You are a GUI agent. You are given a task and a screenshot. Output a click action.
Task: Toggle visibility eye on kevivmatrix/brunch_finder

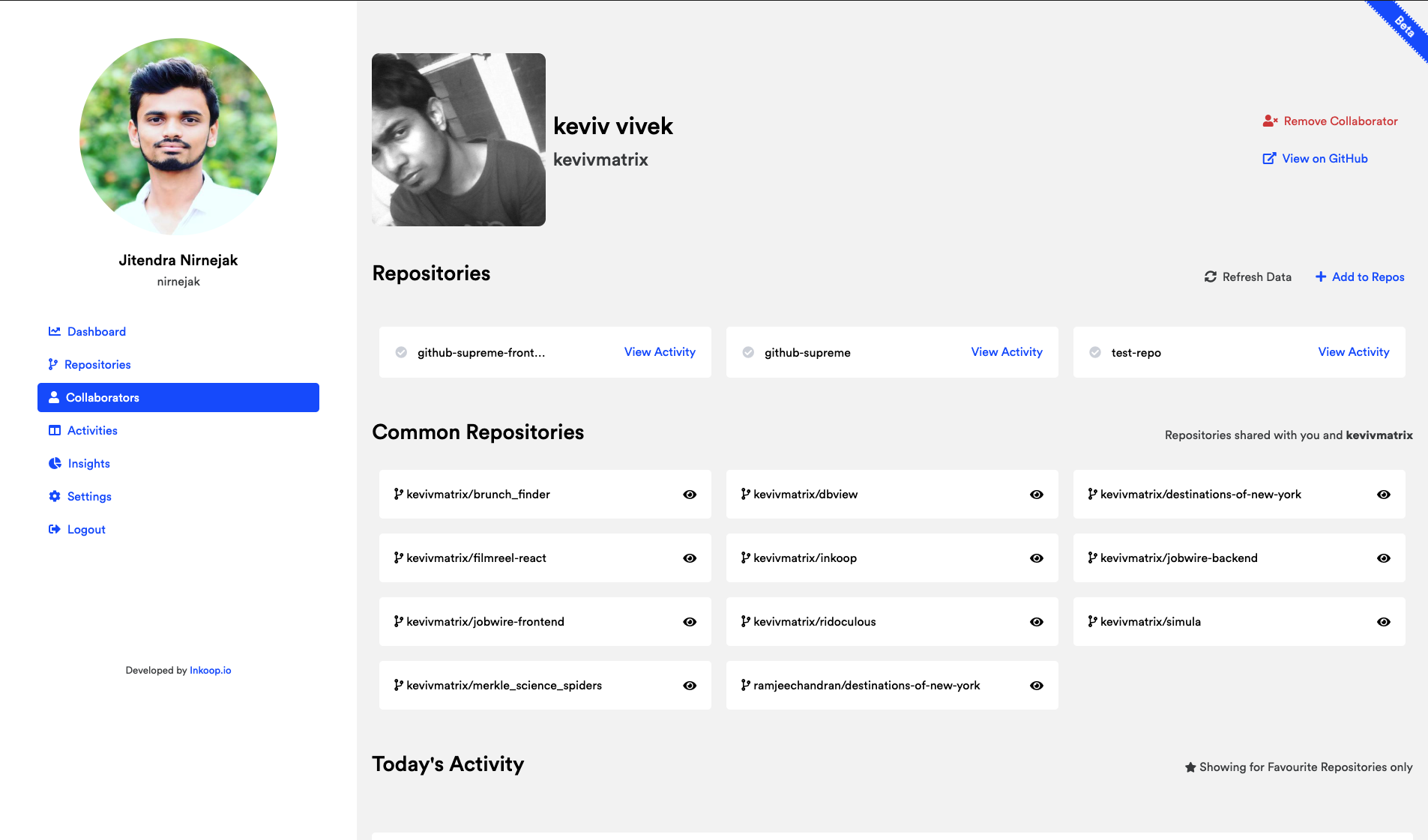tap(689, 495)
